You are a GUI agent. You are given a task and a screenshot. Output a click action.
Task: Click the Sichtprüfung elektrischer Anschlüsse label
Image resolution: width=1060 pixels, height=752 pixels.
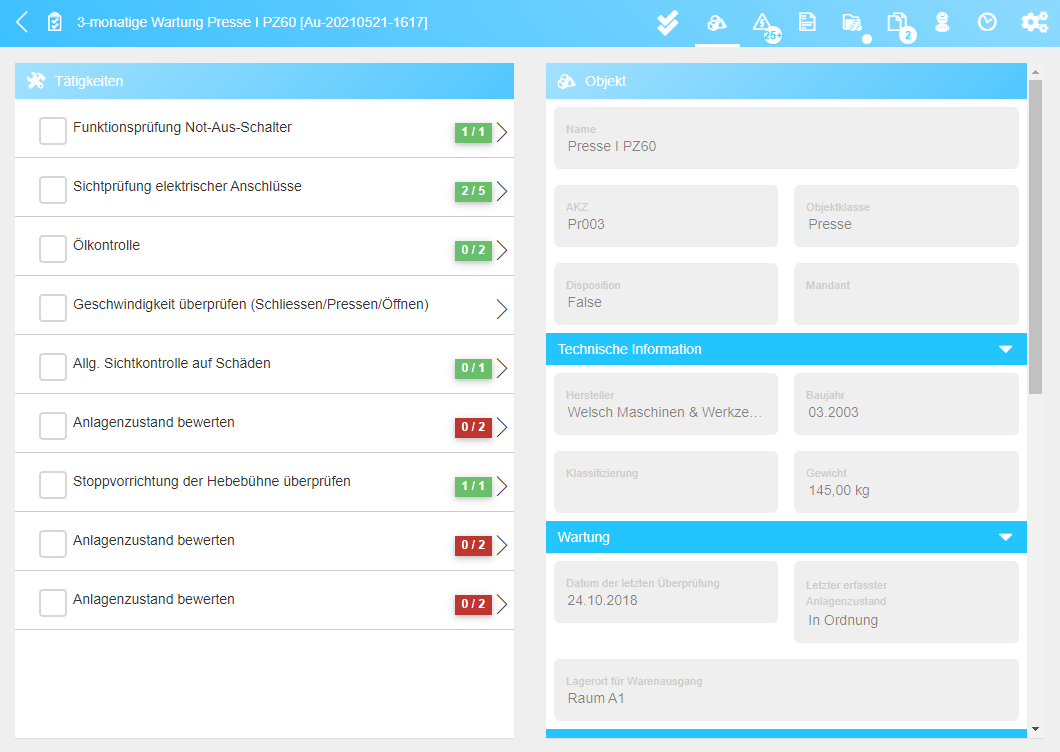click(x=187, y=186)
